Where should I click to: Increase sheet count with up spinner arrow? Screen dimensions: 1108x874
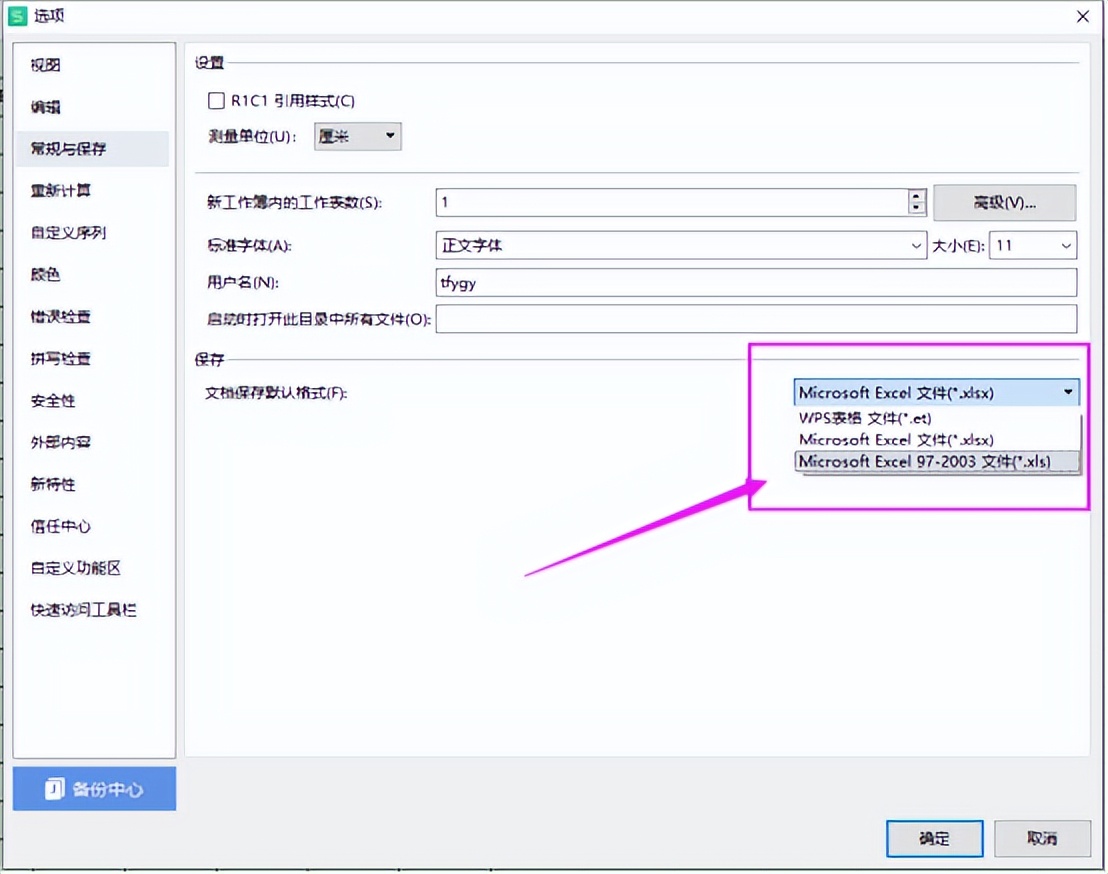click(917, 196)
